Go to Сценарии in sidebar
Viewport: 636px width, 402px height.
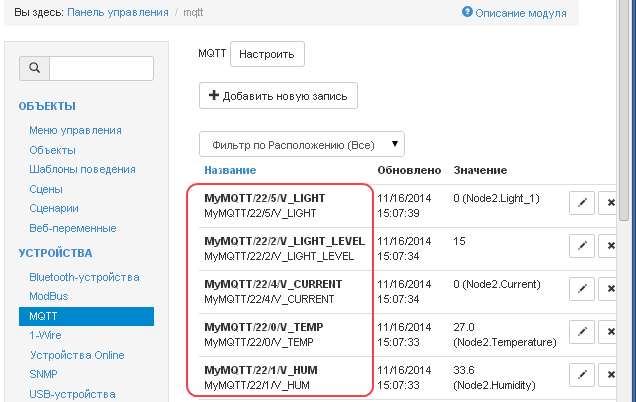(x=54, y=208)
